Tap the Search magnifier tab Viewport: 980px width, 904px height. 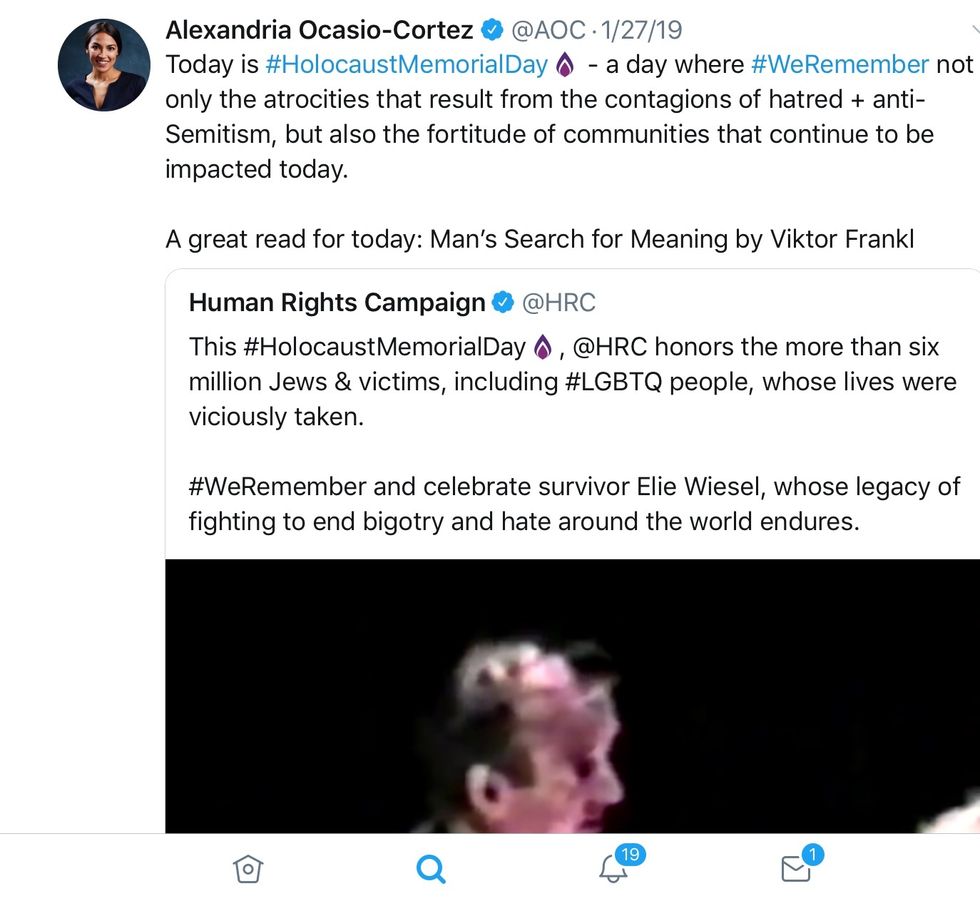[x=430, y=869]
